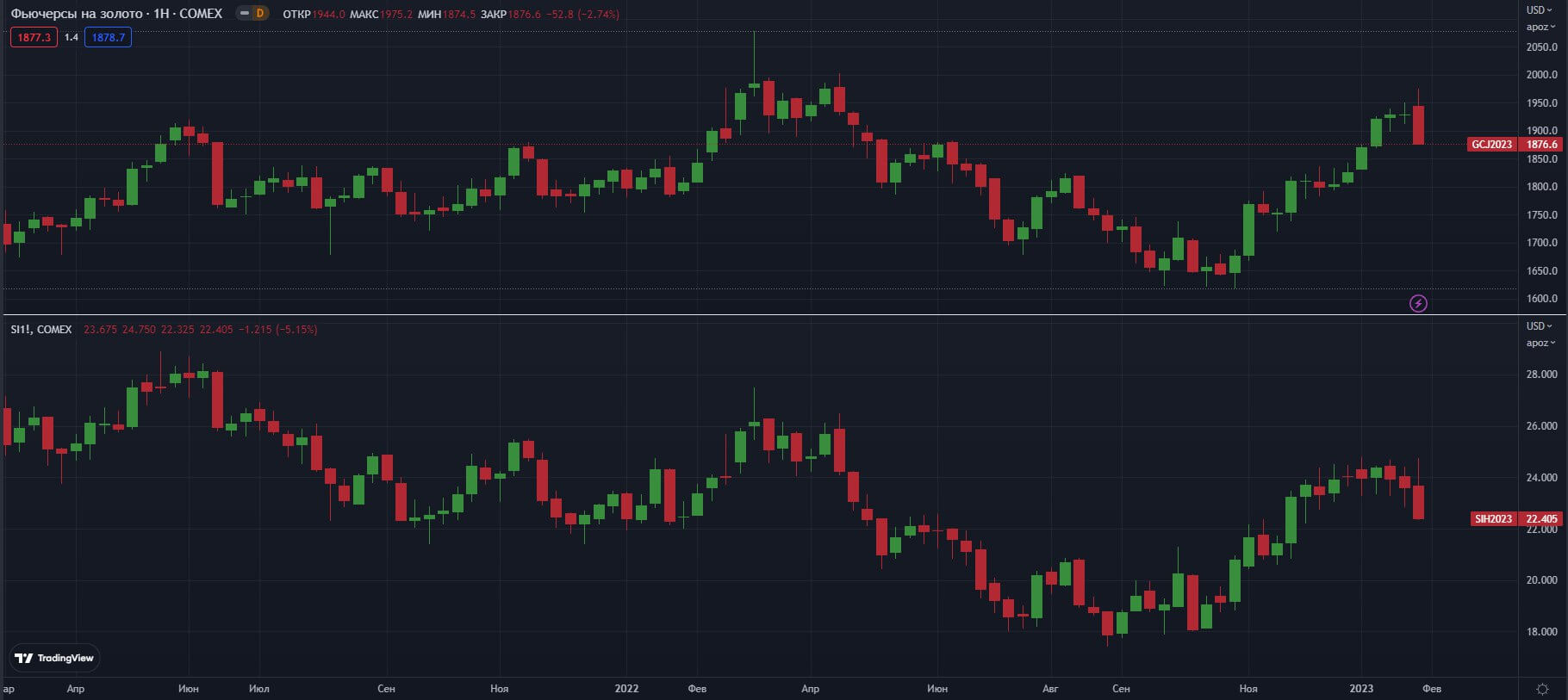The image size is (1568, 700).
Task: Click the 26.000 silver axis label
Action: coord(1542,426)
